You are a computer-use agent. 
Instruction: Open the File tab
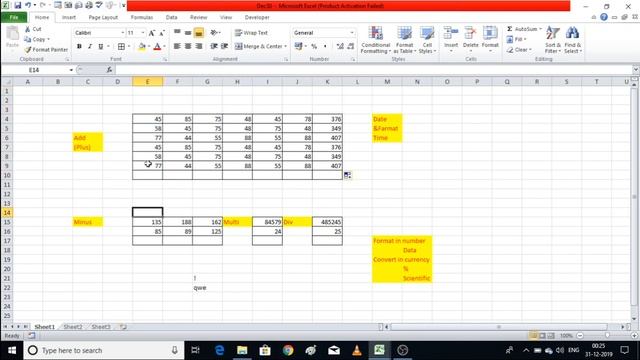pos(14,18)
